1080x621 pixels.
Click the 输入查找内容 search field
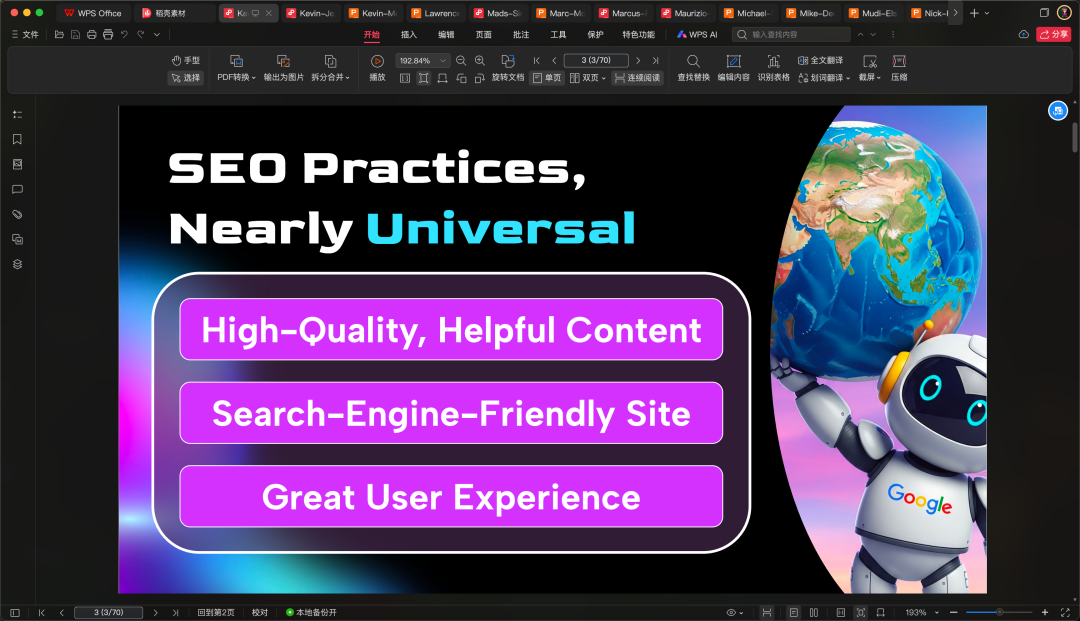pos(791,34)
